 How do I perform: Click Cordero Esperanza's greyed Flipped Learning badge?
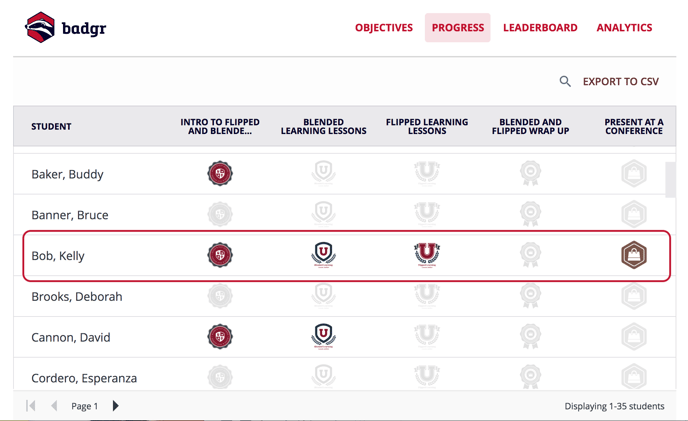click(x=426, y=377)
